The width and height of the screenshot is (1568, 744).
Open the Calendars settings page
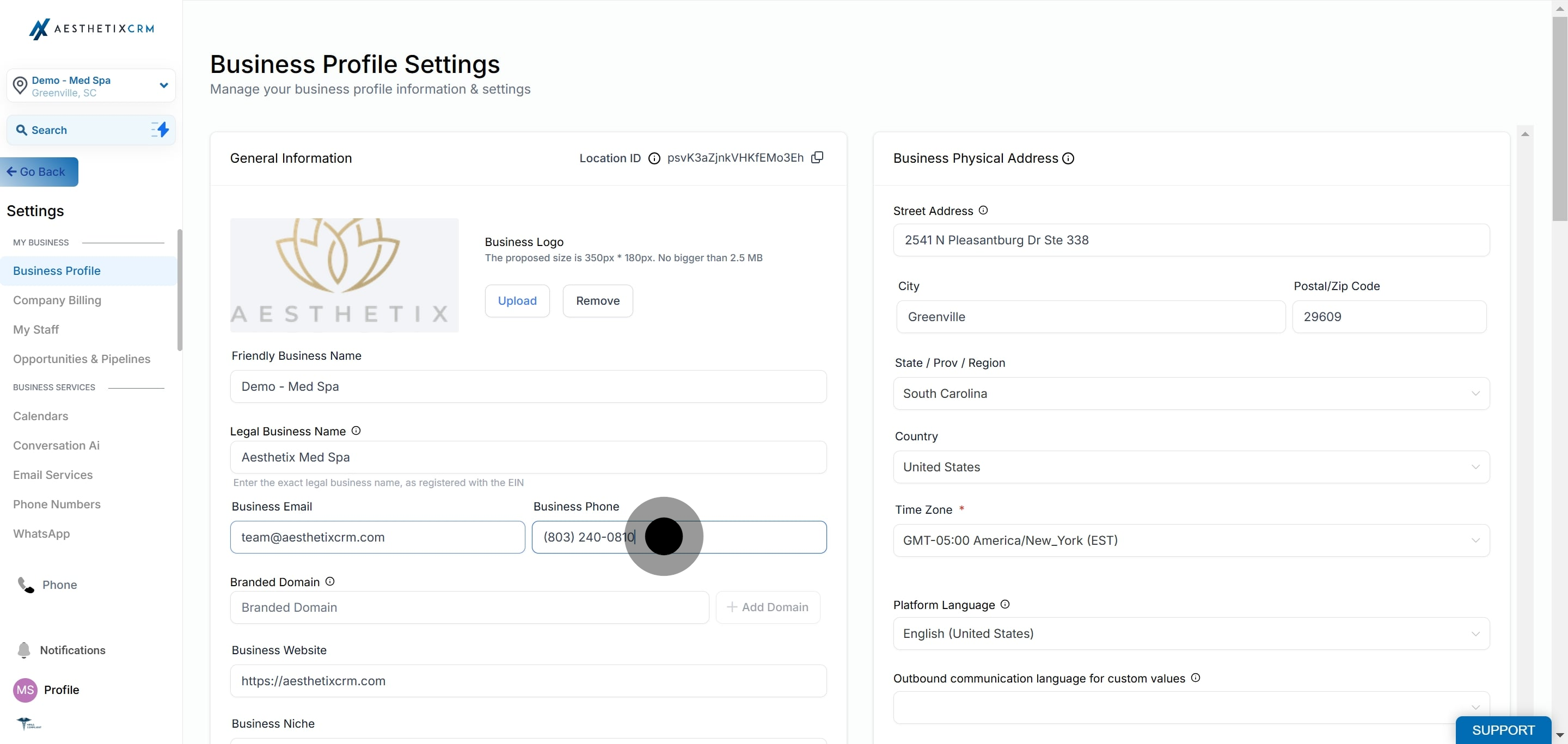pos(41,416)
